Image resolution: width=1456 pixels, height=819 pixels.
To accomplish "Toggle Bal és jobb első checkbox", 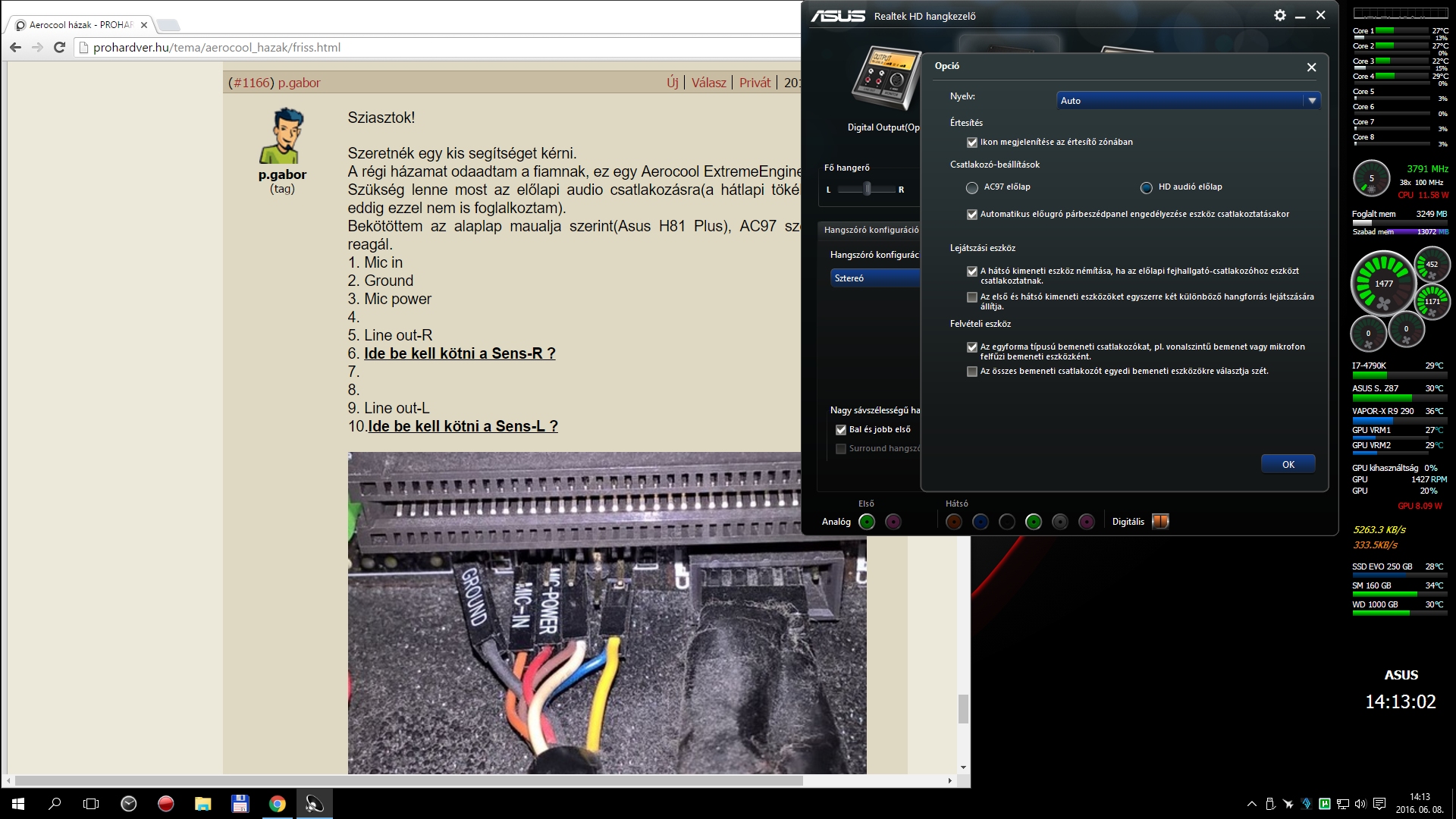I will pos(841,430).
